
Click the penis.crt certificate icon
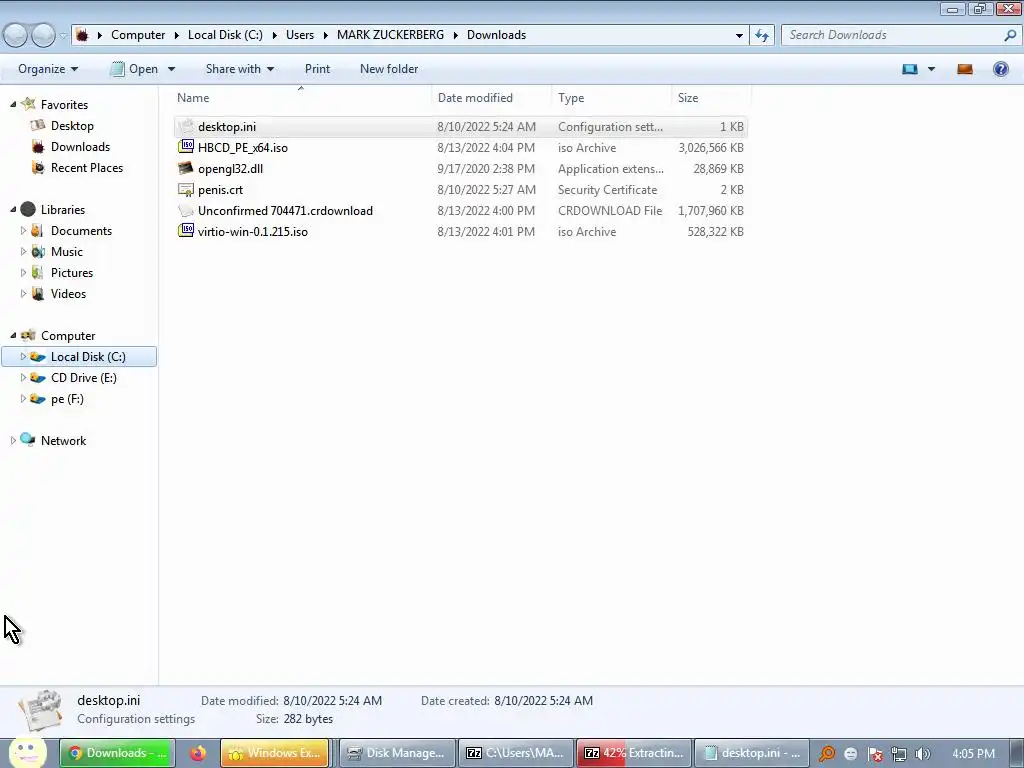click(x=186, y=189)
